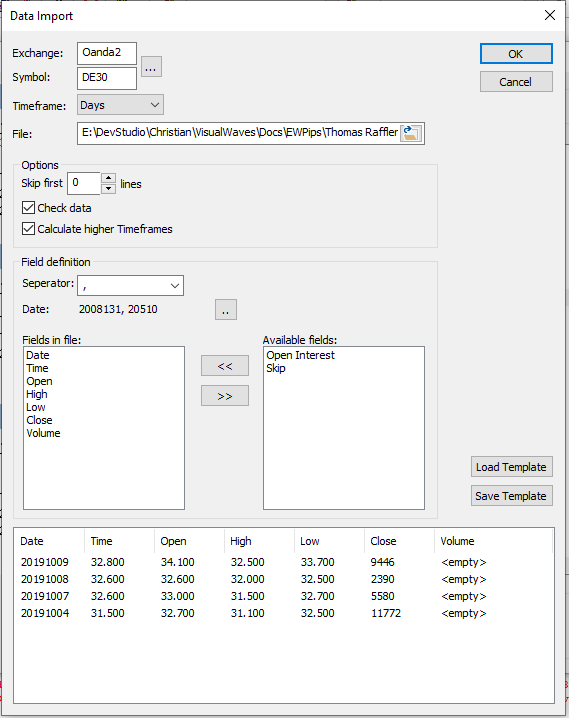Image resolution: width=569 pixels, height=718 pixels.
Task: Close the Data Import dialog
Action: click(x=550, y=15)
